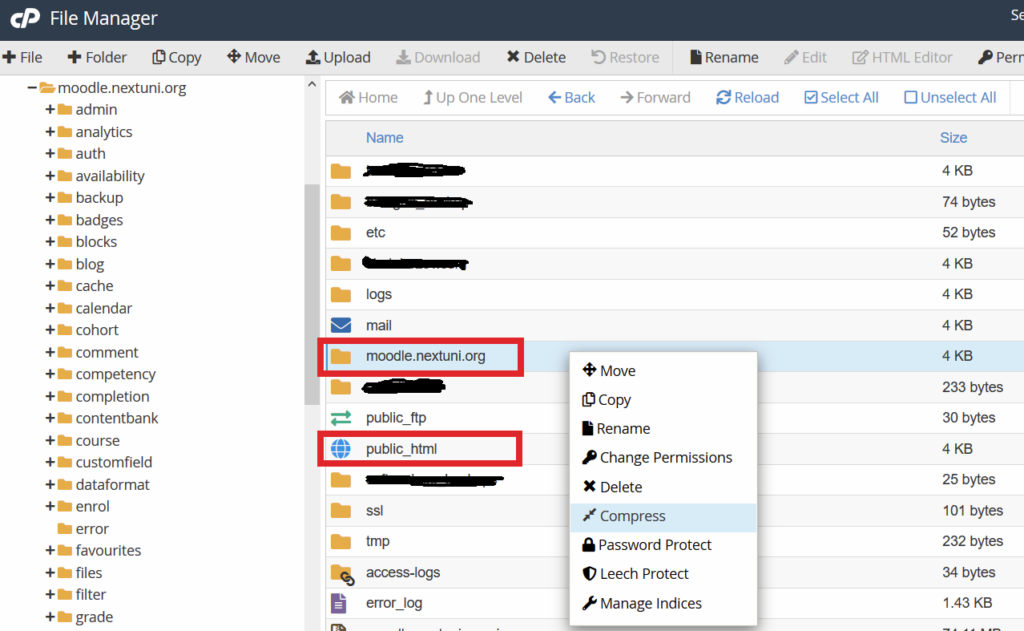1024x631 pixels.
Task: Select the public_ftp row name
Action: [x=396, y=417]
